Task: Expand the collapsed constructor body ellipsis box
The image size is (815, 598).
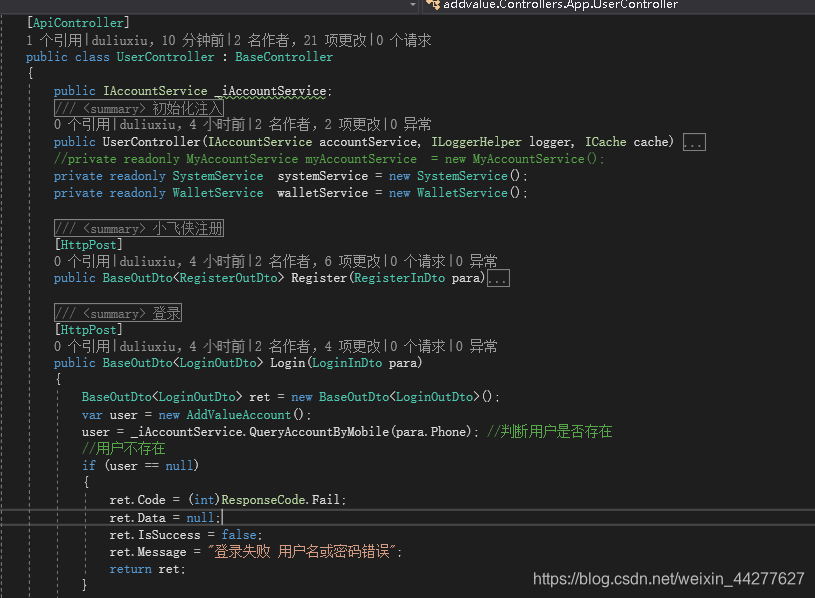Action: [x=694, y=141]
